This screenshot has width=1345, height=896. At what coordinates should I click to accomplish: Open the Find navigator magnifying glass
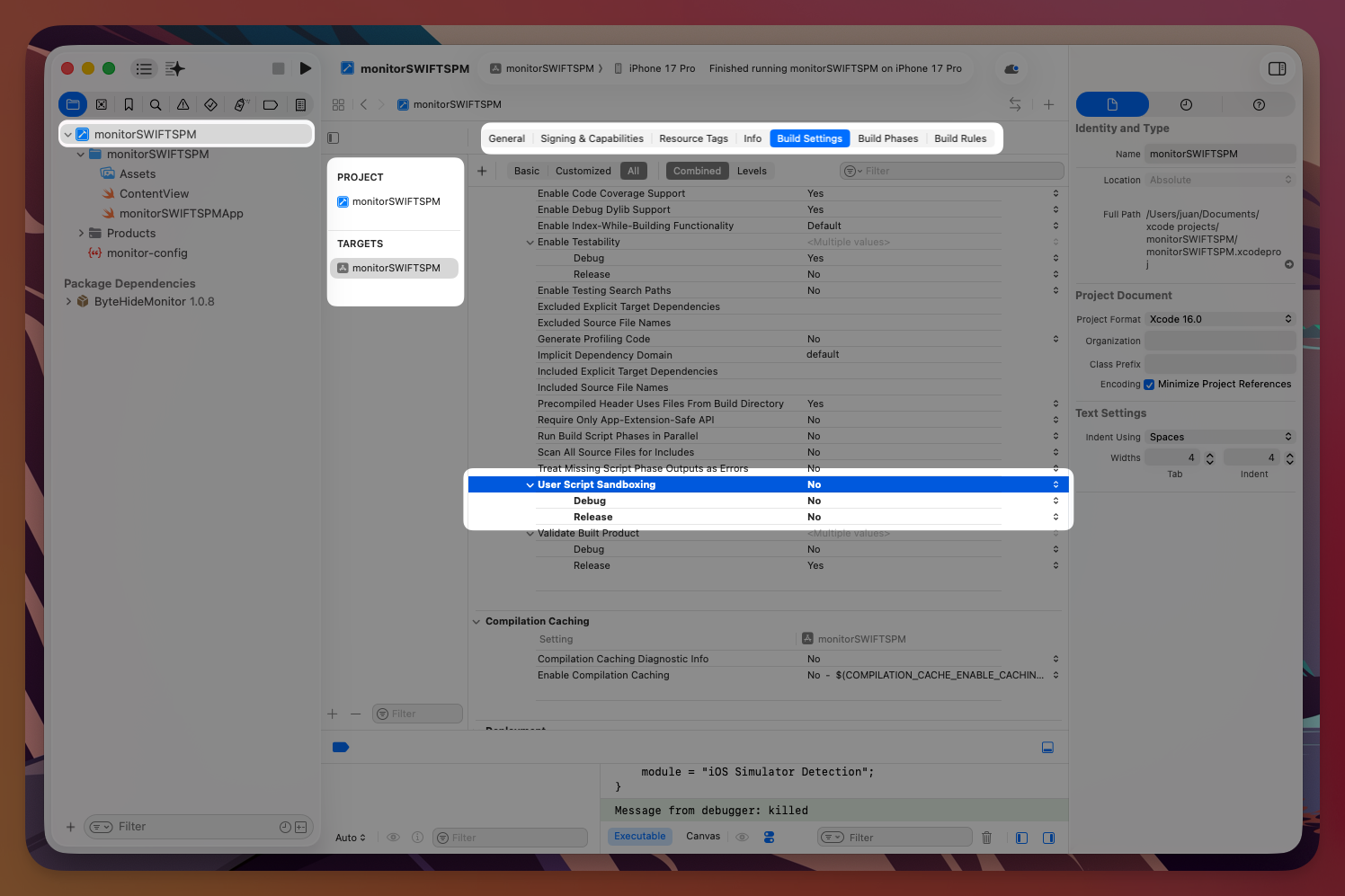[156, 104]
